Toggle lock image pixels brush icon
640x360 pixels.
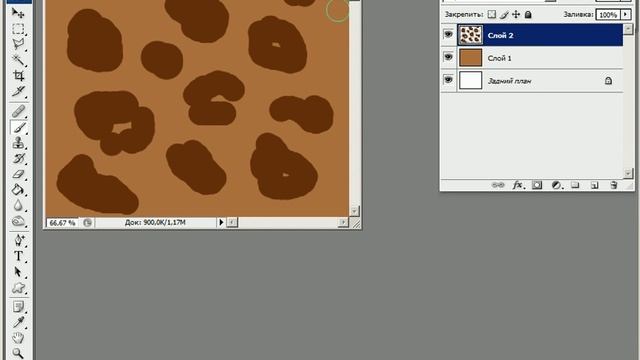[x=504, y=15]
